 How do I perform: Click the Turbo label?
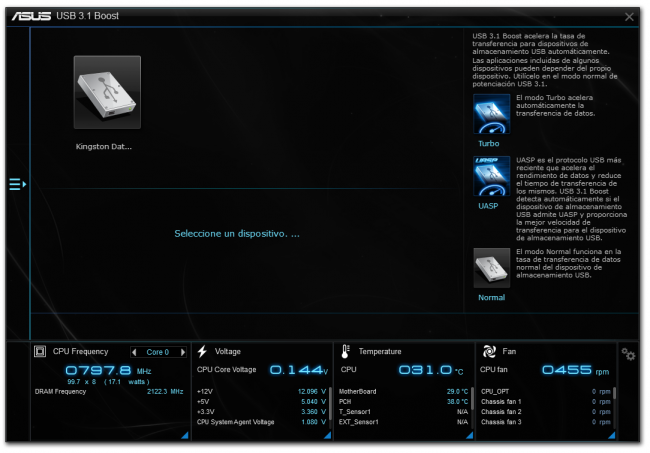coord(489,143)
